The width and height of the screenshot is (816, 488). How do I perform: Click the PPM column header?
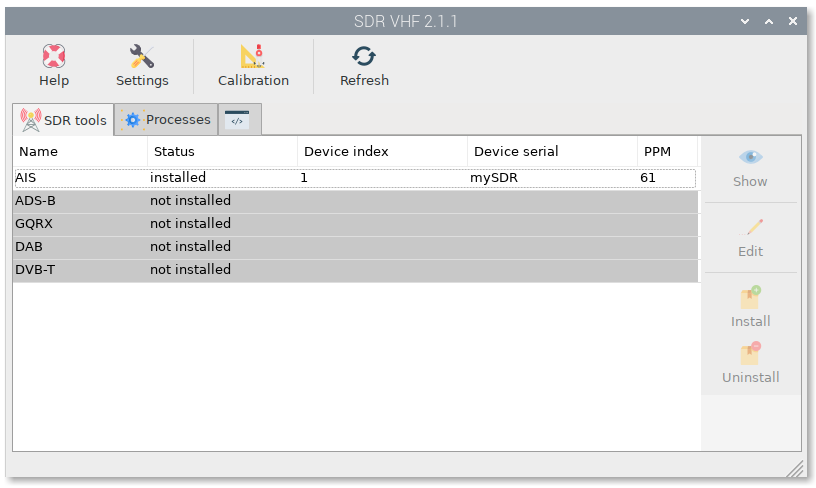[667, 151]
